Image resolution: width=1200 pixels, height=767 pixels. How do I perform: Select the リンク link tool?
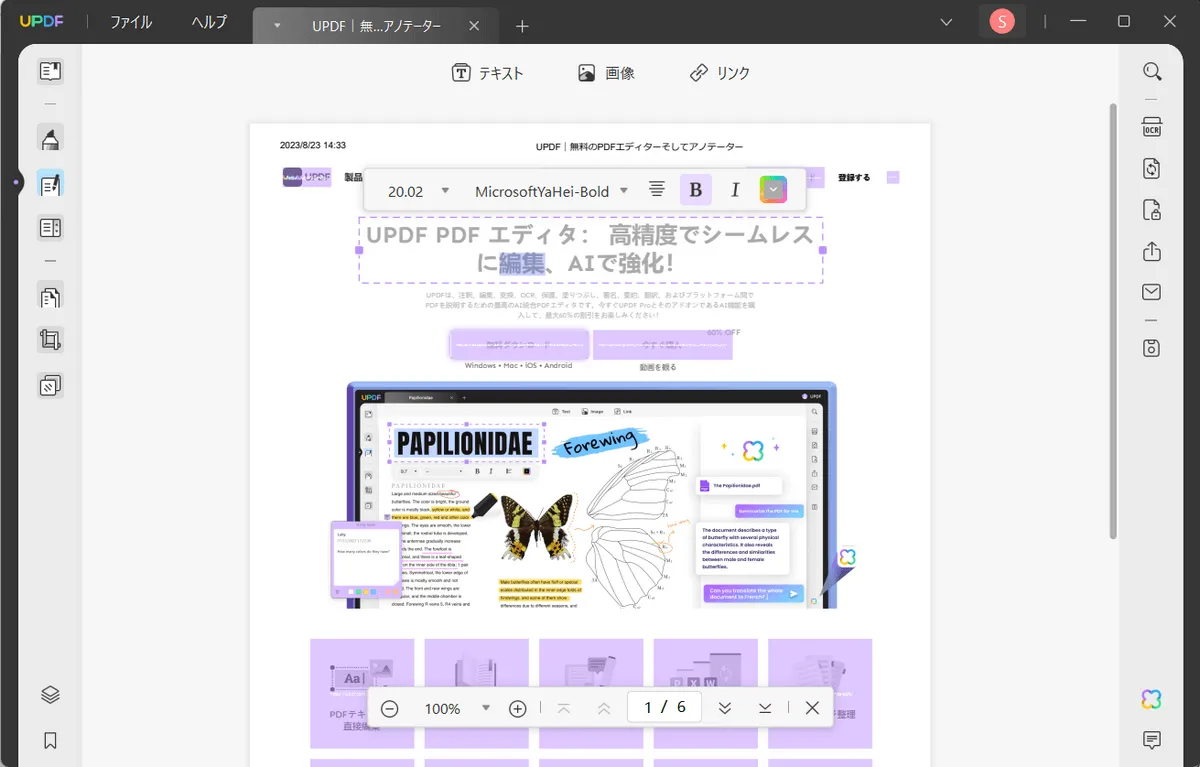click(720, 73)
